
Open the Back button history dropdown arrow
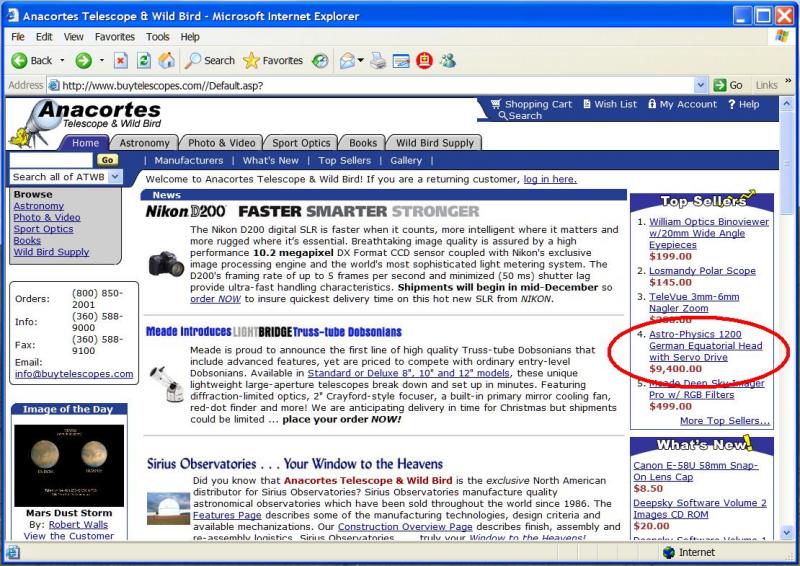click(x=62, y=61)
